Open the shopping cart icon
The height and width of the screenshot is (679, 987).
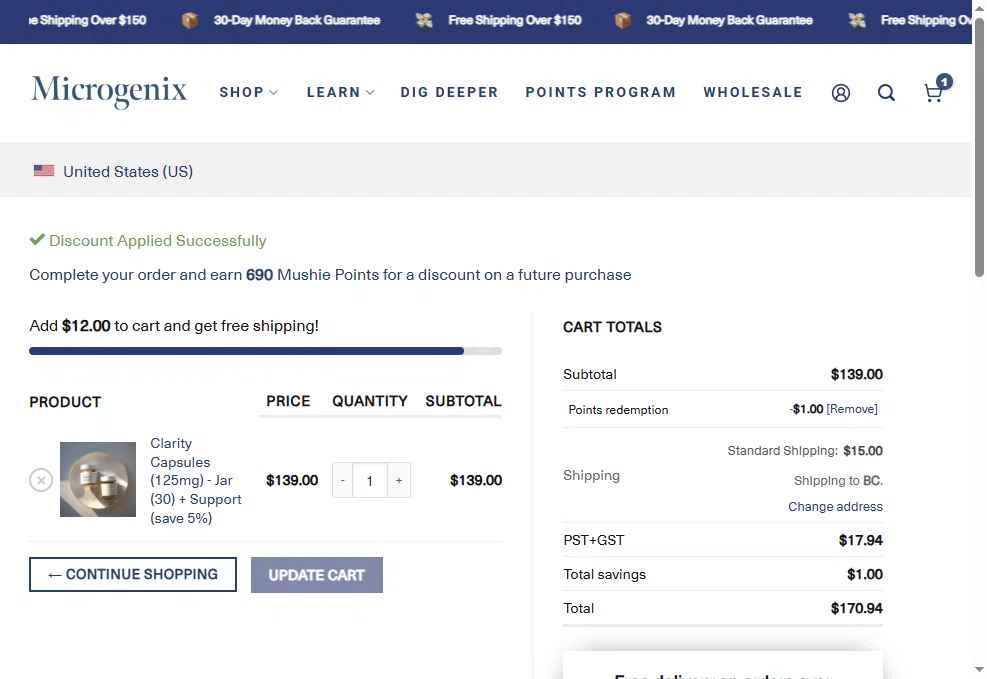pos(933,93)
